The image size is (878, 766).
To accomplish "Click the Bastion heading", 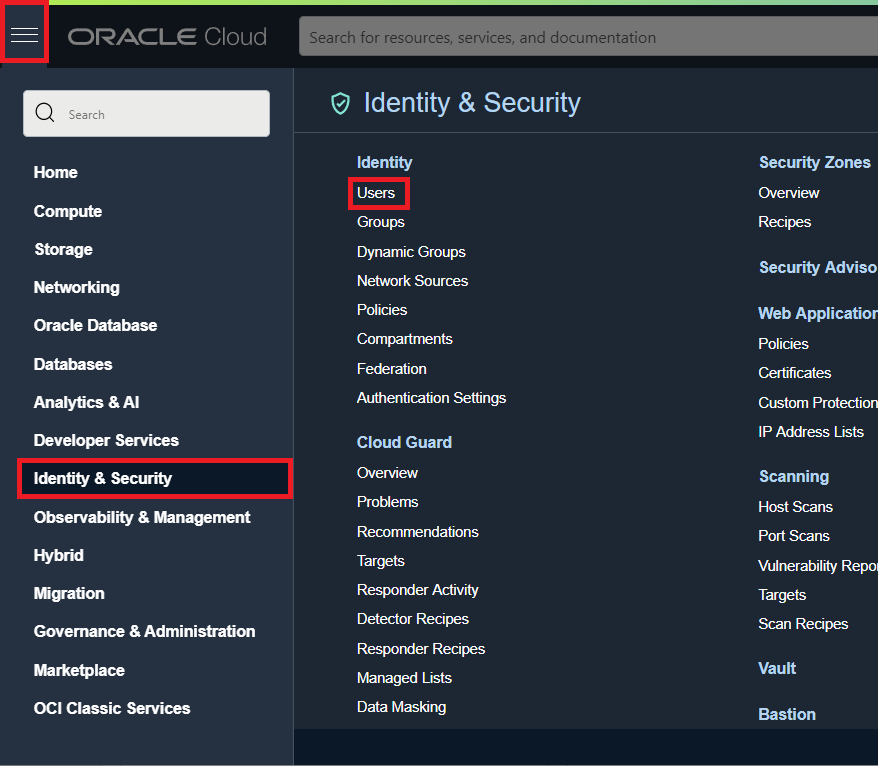I will coord(787,714).
